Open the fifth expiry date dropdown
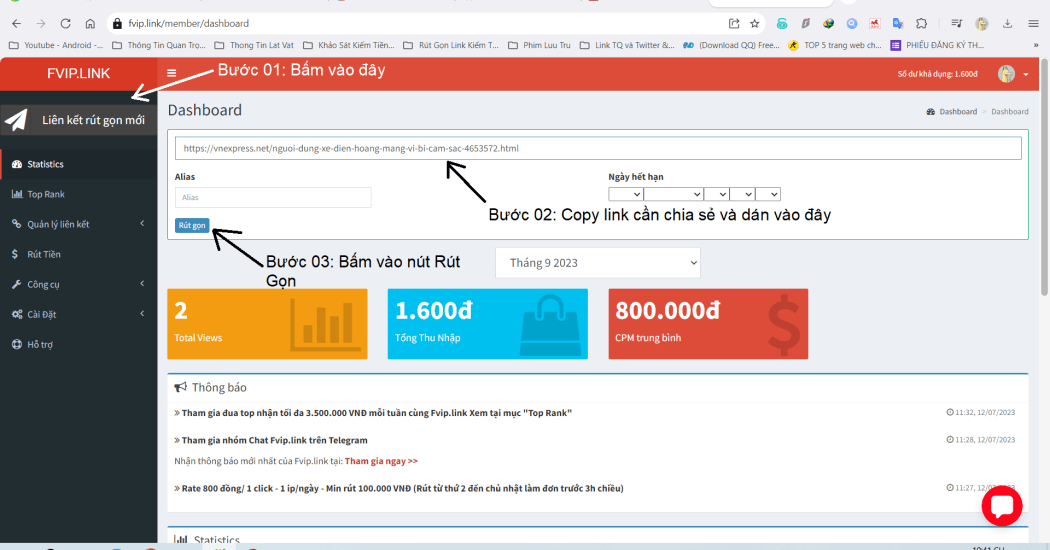Screen dimensions: 1050x550 coord(768,194)
